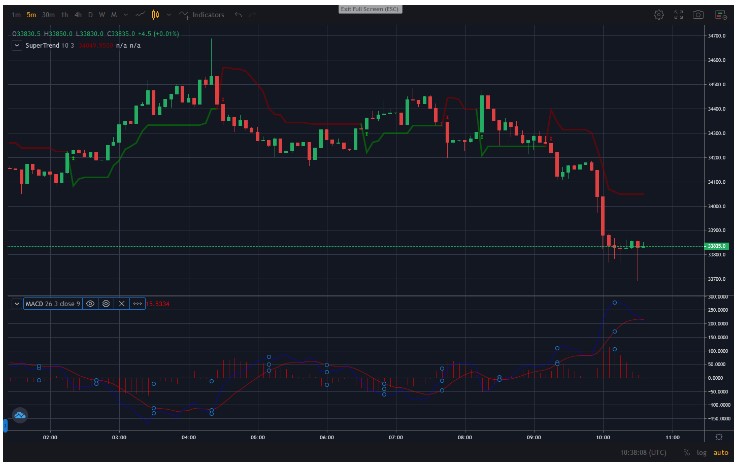Collapse the MACD indicator legend arrow
Viewport: 740px width, 469px height.
[17, 304]
